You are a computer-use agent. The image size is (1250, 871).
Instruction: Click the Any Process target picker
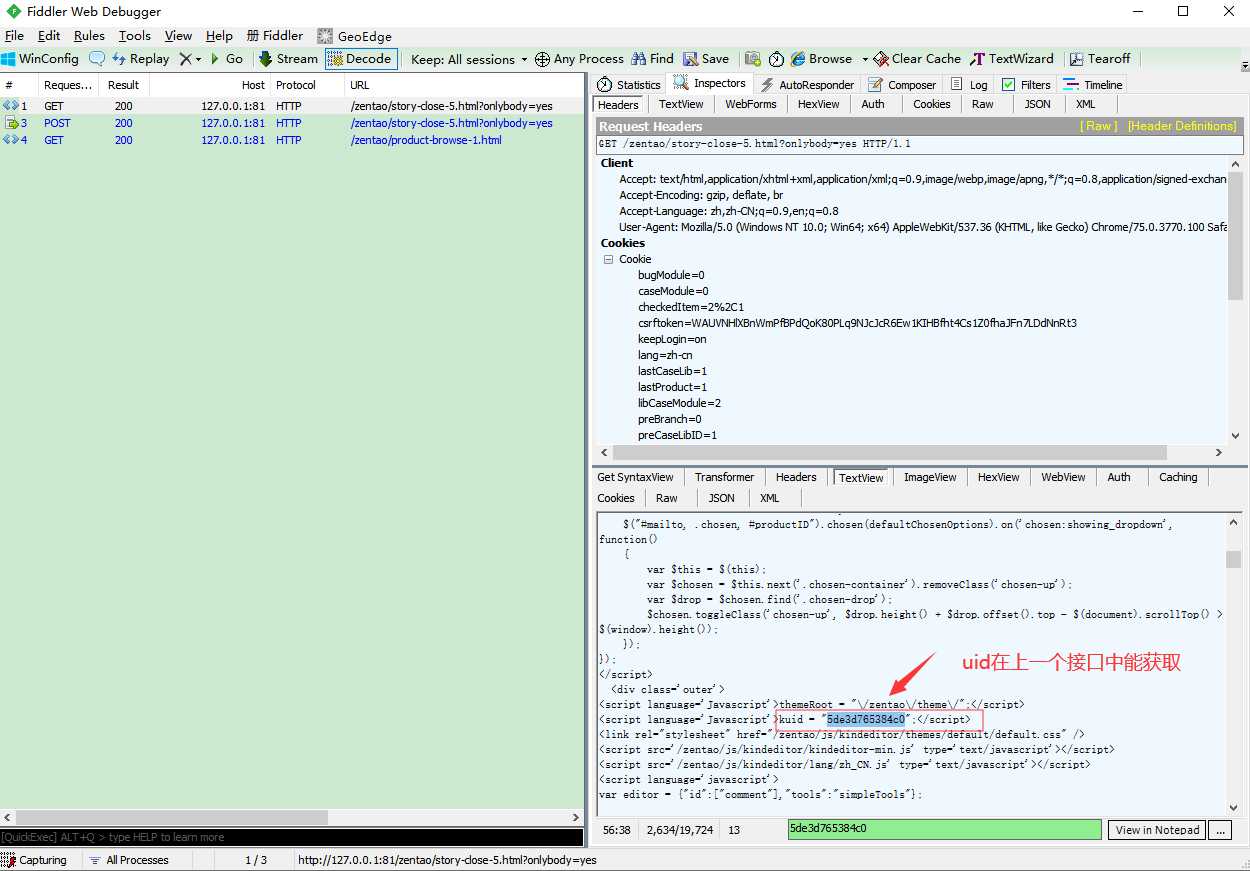[x=579, y=59]
